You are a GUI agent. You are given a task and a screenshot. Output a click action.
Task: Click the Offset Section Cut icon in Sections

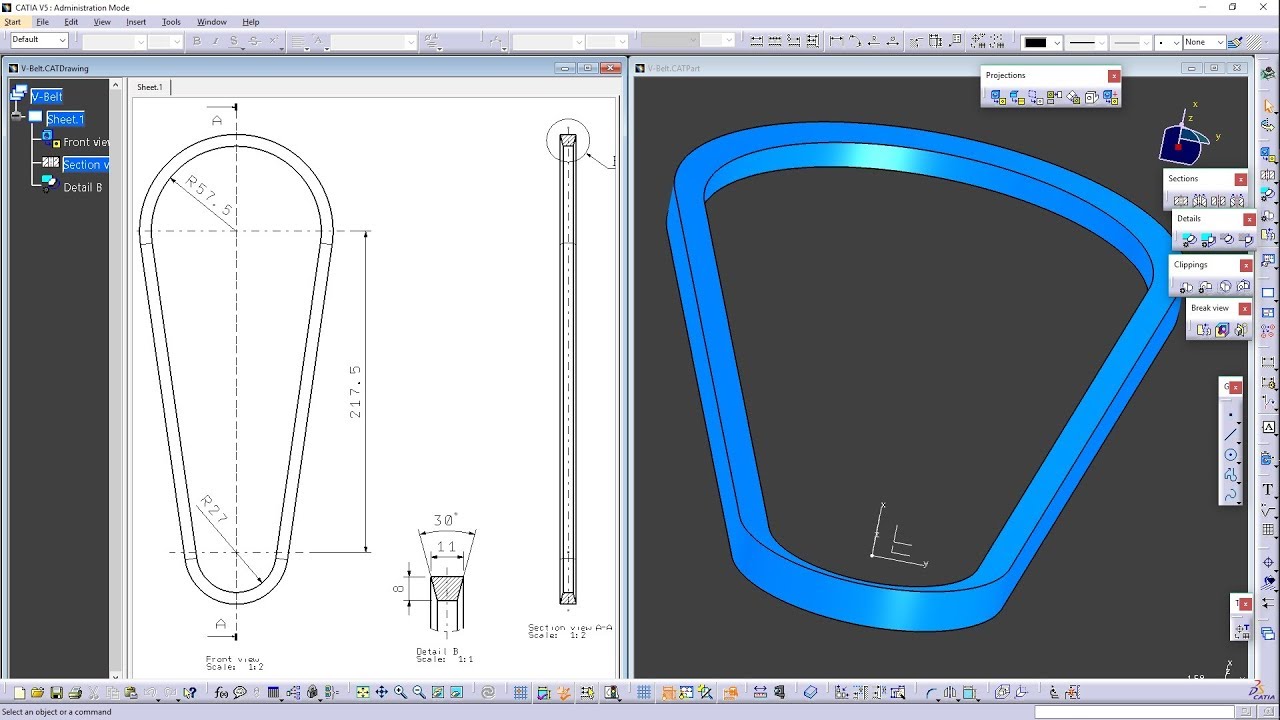[1218, 201]
